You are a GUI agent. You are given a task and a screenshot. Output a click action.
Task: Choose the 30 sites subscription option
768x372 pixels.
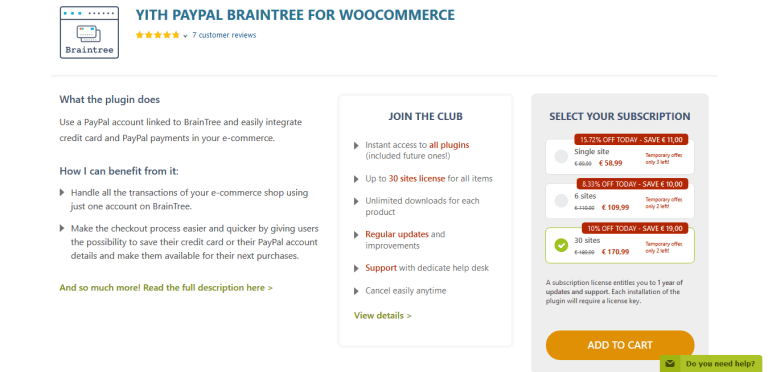620,246
